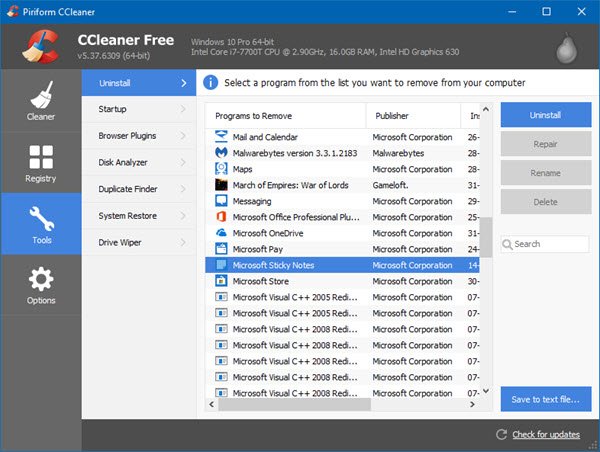
Task: Click the vertical scrollbar down arrow
Action: coord(486,391)
